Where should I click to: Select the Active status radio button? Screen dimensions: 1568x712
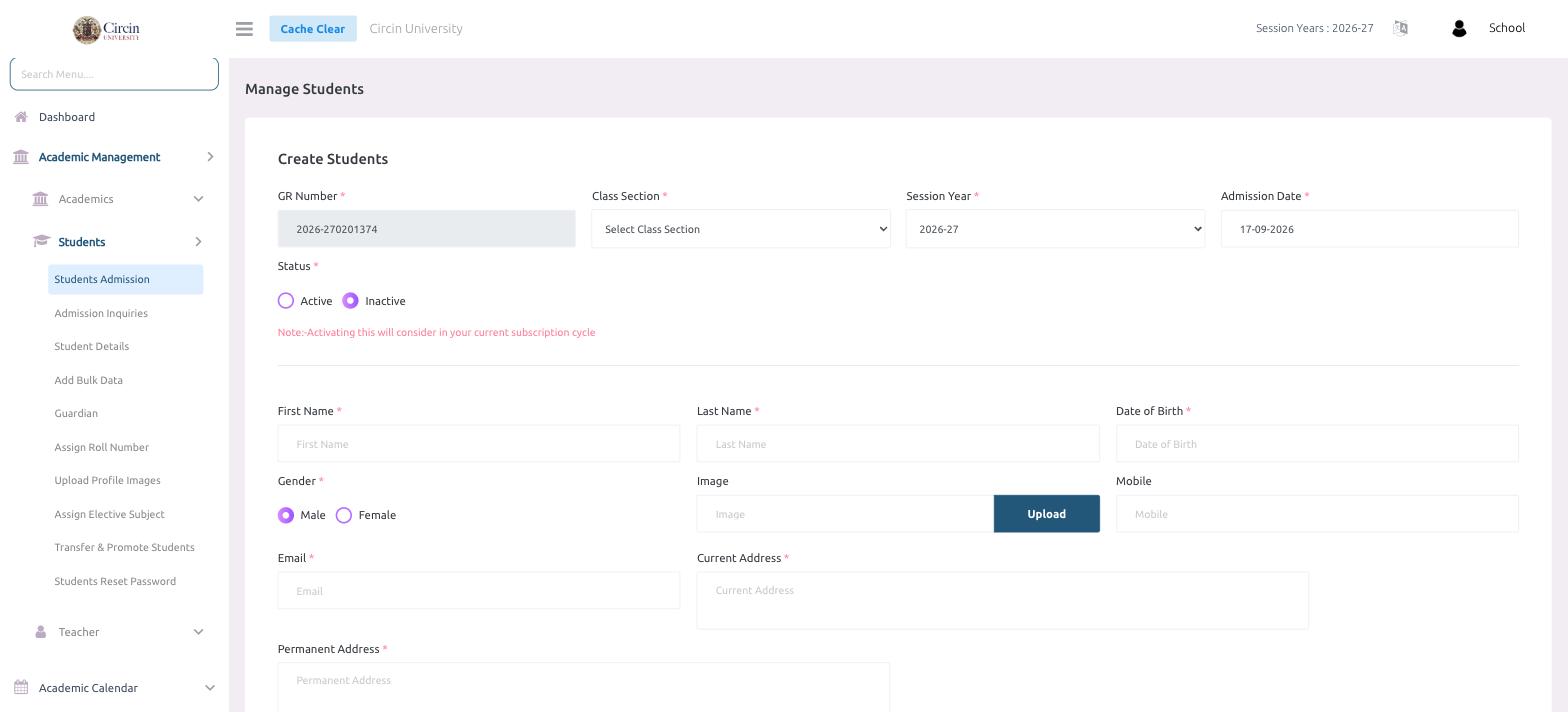point(286,301)
